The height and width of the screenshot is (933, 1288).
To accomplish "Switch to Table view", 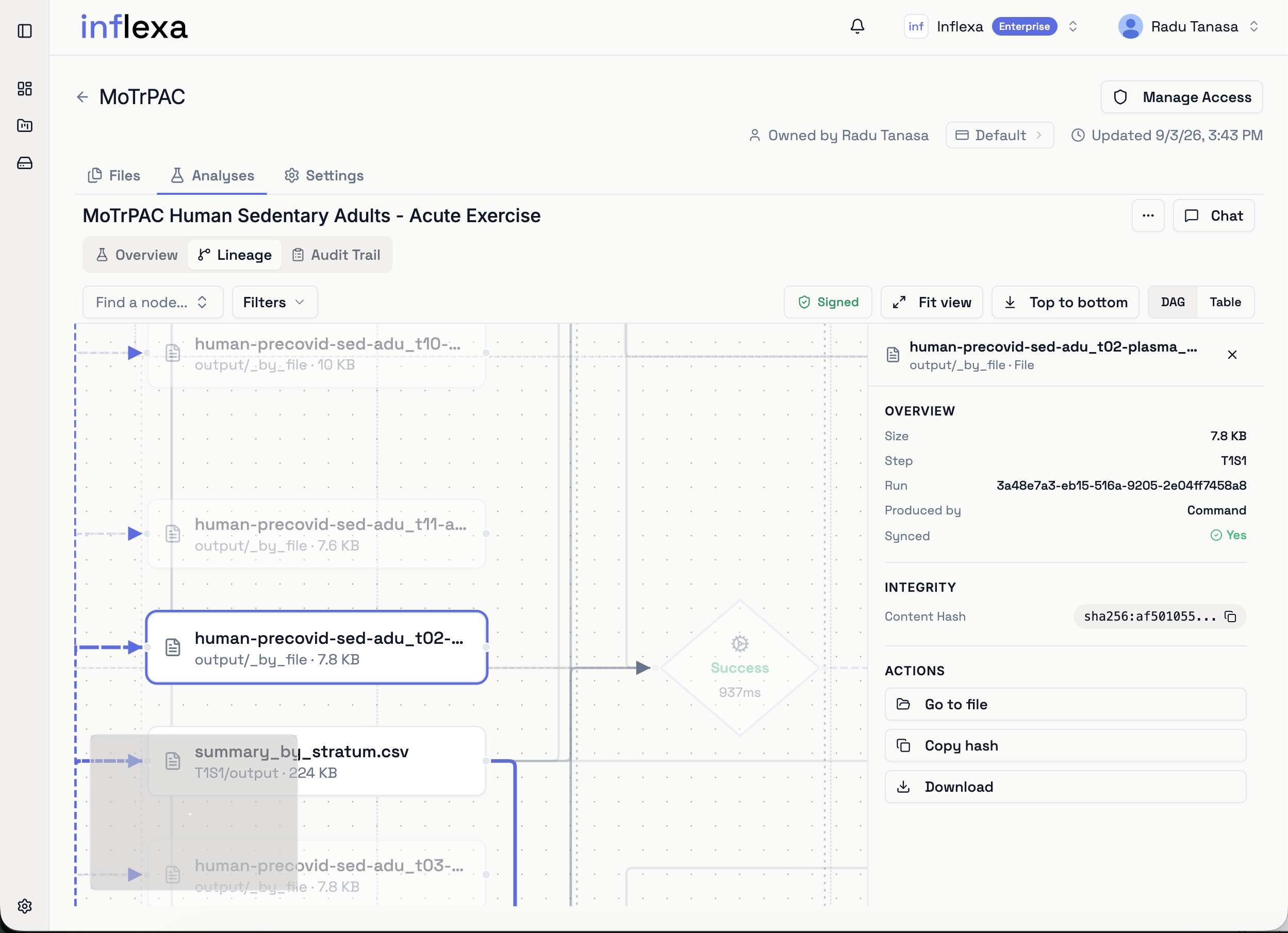I will tap(1225, 302).
